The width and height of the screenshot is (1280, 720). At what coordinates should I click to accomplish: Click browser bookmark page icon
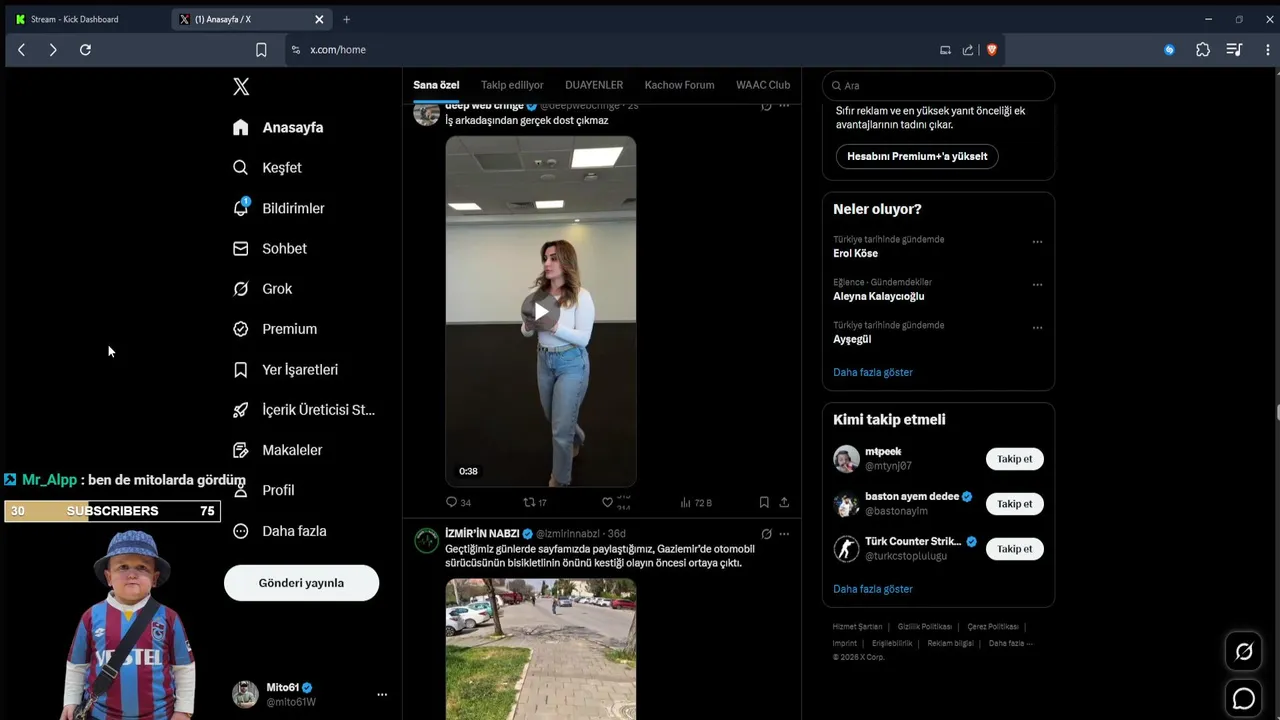(261, 50)
